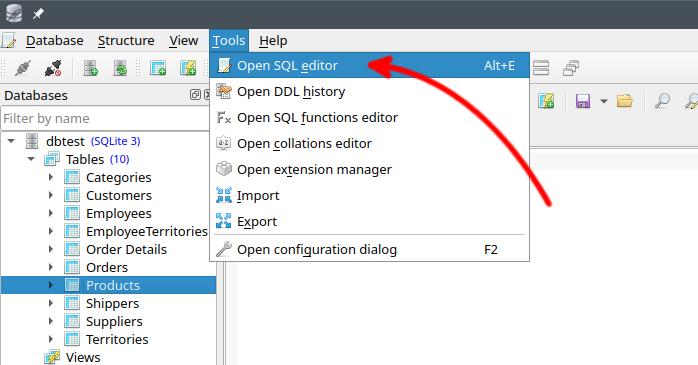Choose Open SQL editor
Screen dimensions: 698x365
369,65
